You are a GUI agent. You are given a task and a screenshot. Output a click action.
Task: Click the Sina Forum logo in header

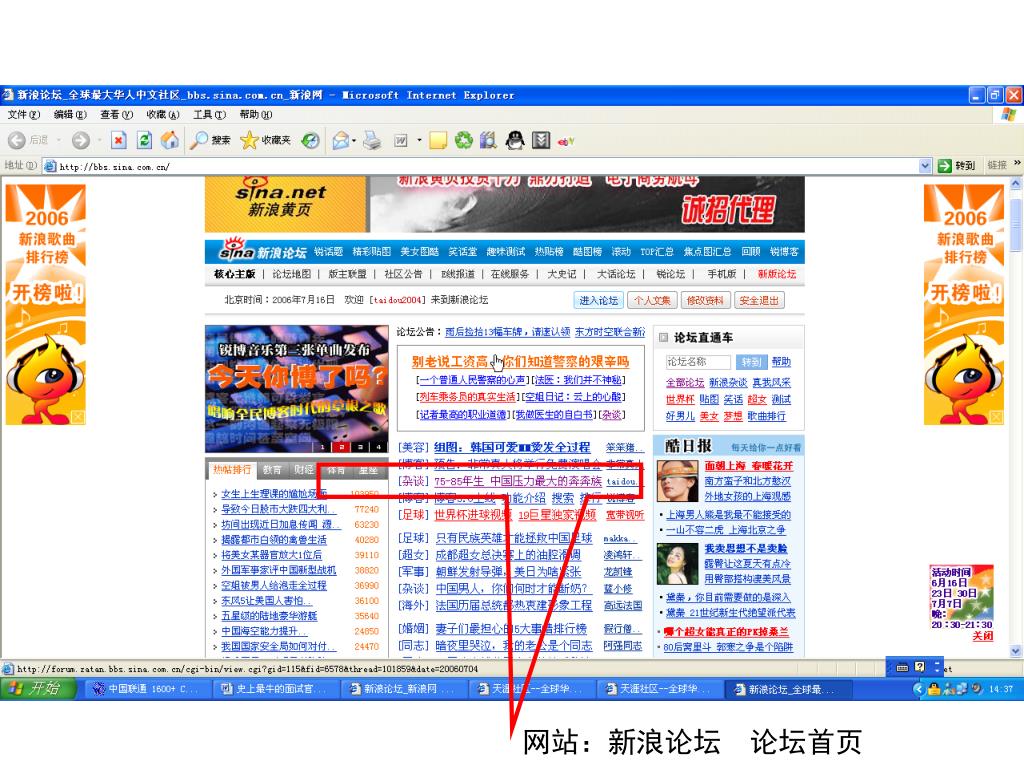pyautogui.click(x=263, y=251)
